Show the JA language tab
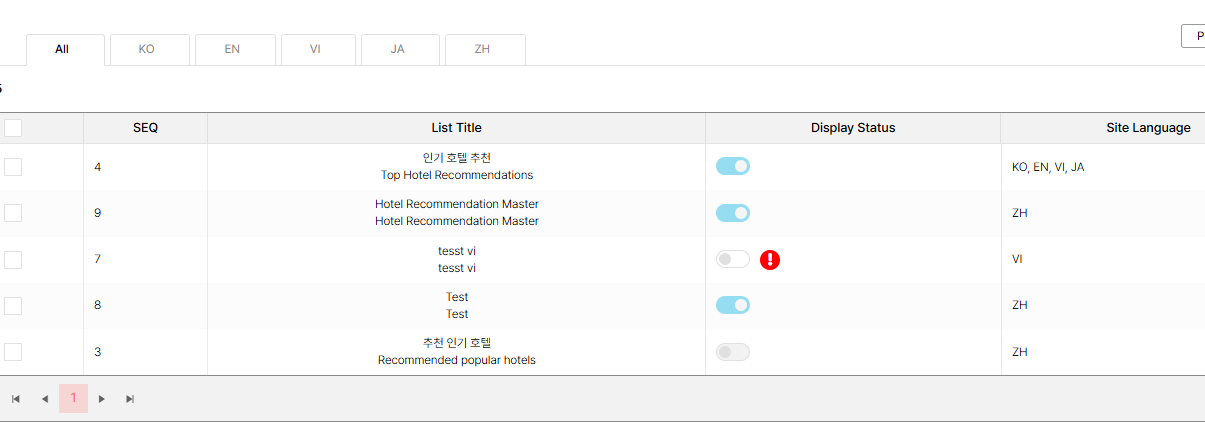This screenshot has width=1205, height=422. [398, 49]
